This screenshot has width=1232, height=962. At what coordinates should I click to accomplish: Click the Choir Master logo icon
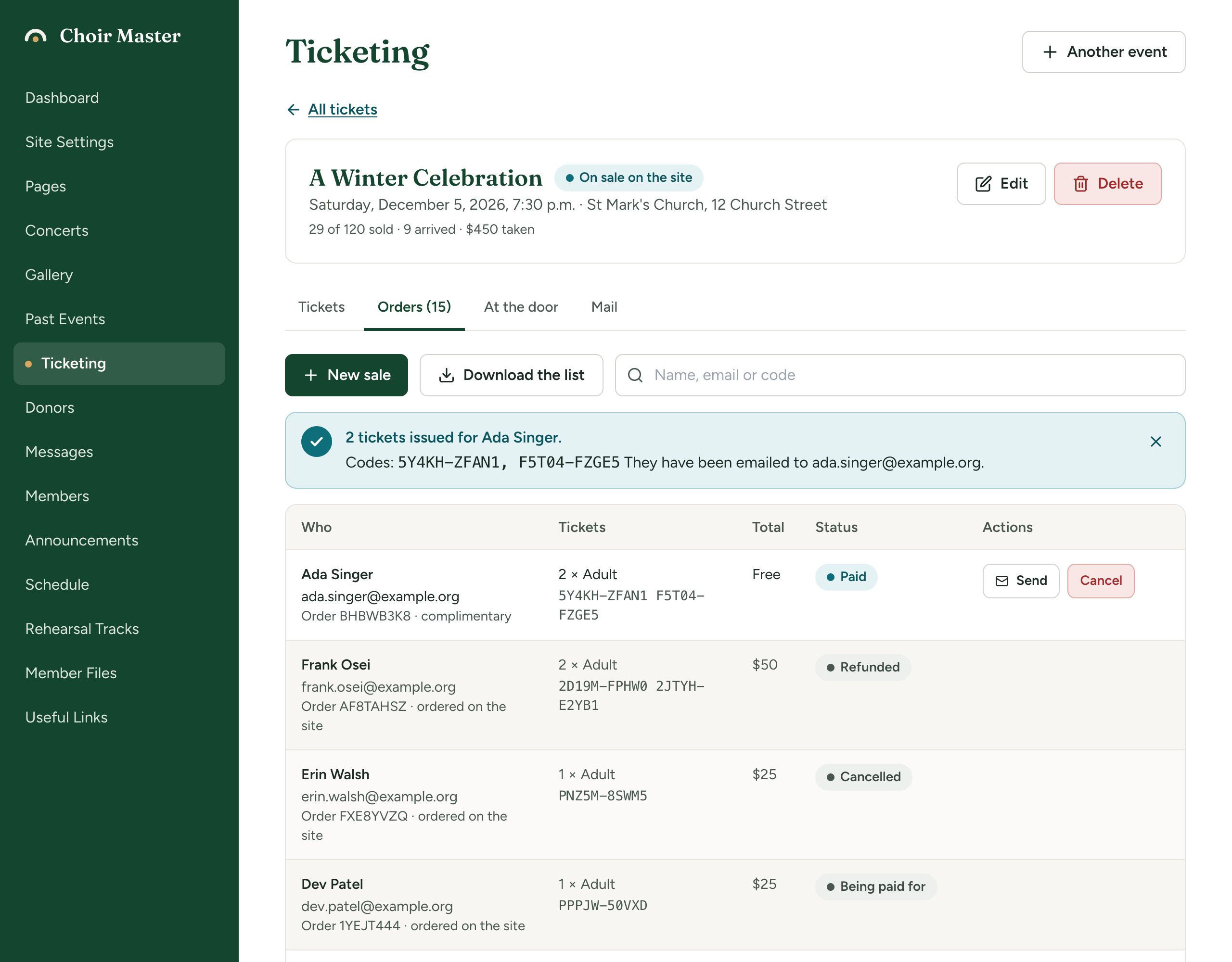(36, 36)
